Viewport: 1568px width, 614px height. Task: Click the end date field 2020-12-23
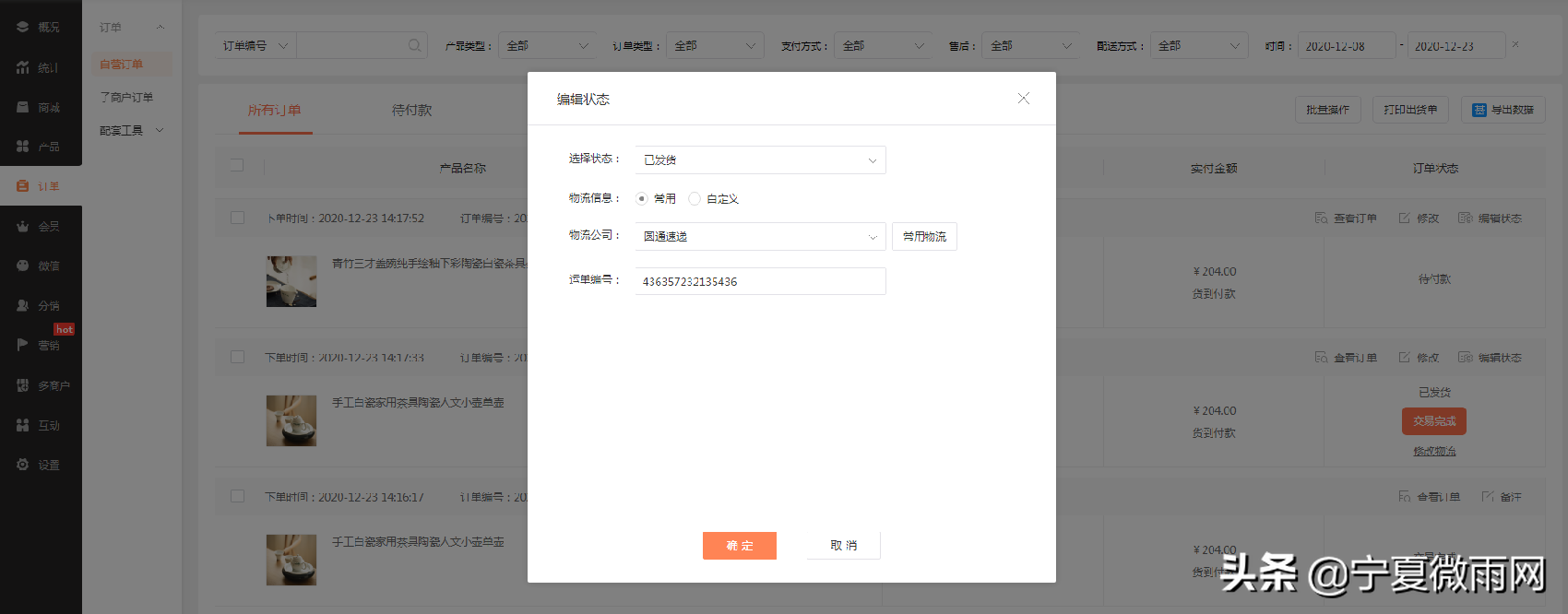1456,45
